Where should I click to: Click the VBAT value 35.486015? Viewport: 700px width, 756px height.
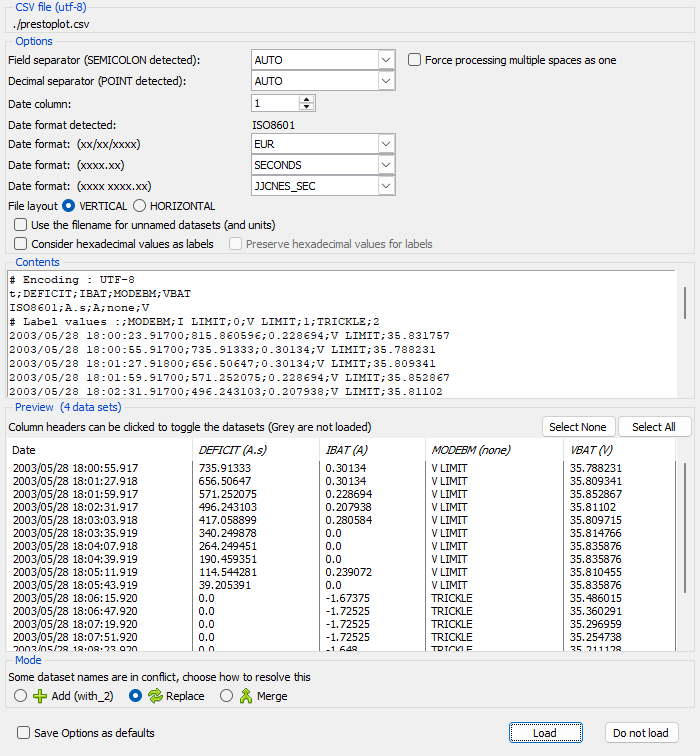point(595,598)
